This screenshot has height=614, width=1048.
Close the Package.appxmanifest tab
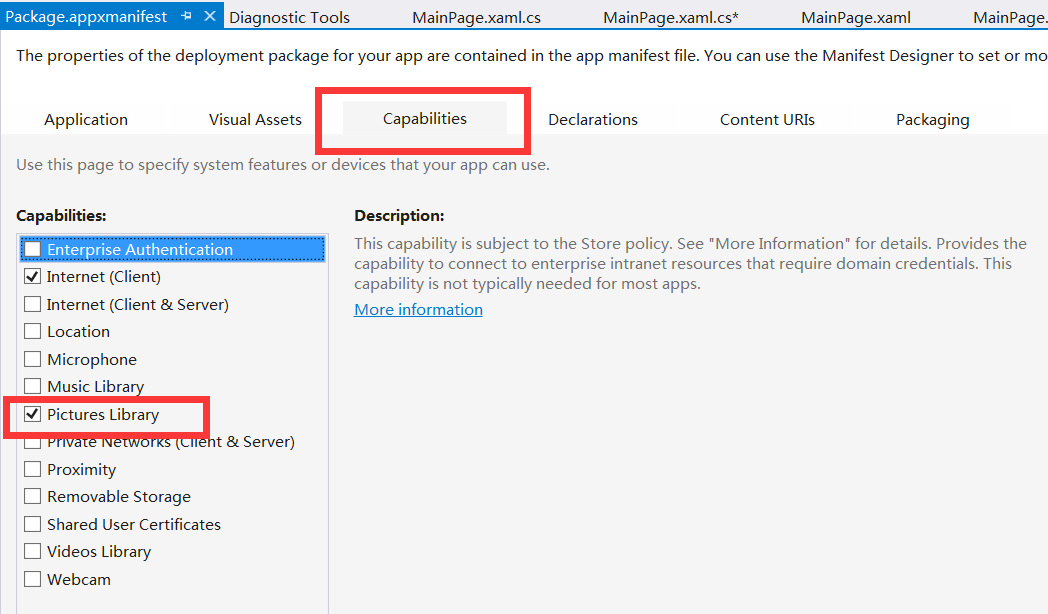tap(210, 17)
